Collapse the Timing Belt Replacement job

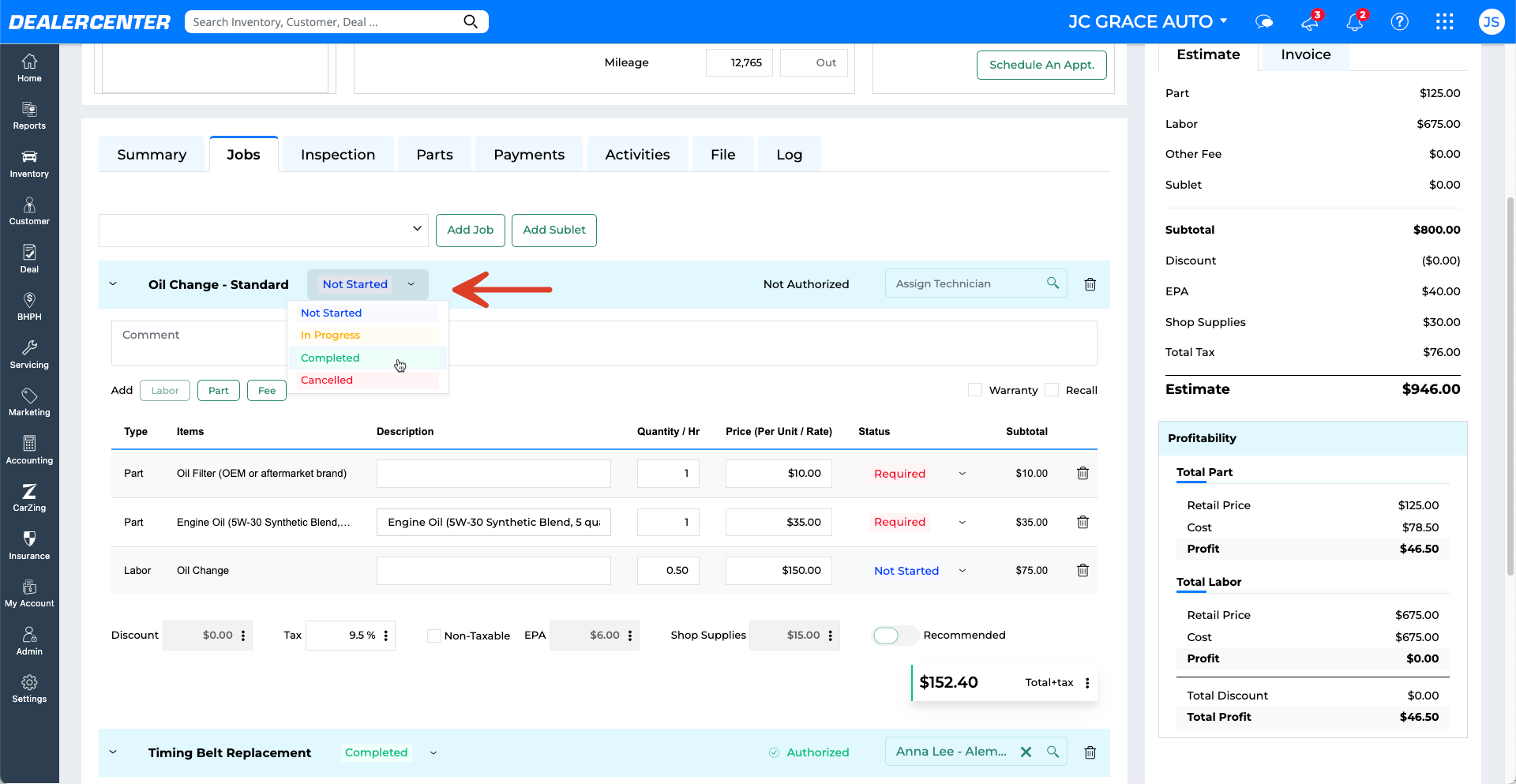pyautogui.click(x=113, y=752)
